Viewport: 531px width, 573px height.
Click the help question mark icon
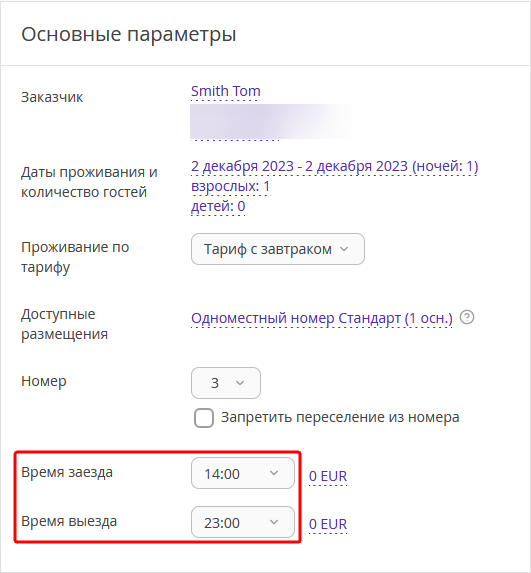467,317
